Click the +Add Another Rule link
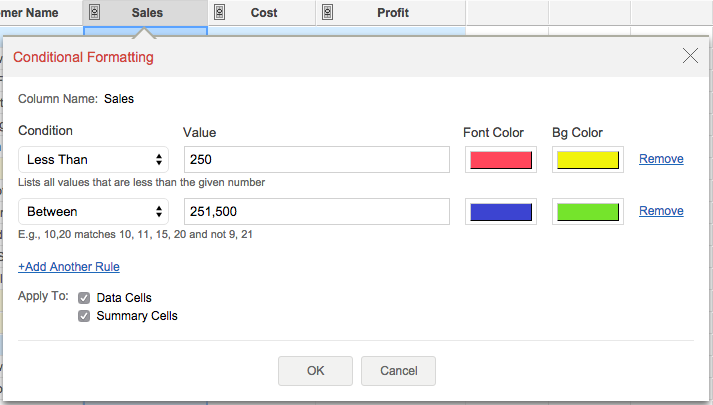The image size is (713, 405). coord(69,267)
